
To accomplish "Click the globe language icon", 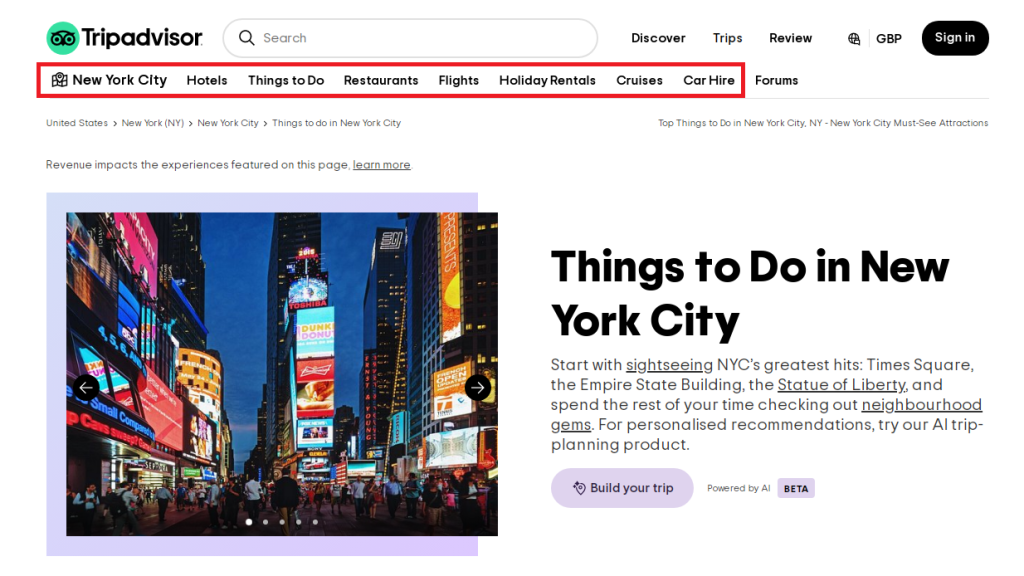I will tap(854, 39).
